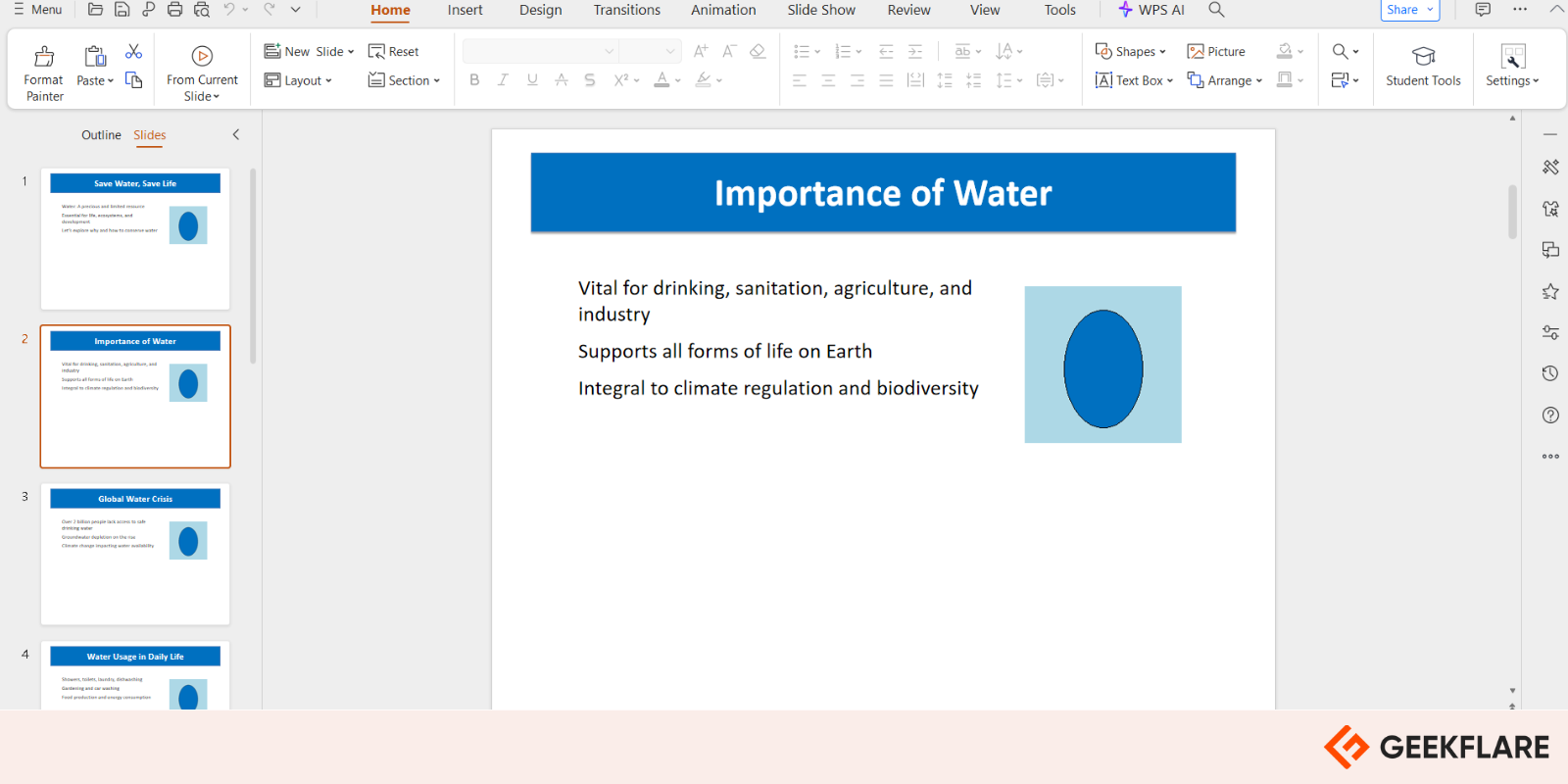The image size is (1568, 784).
Task: Open the Layout dropdown
Action: tap(299, 80)
